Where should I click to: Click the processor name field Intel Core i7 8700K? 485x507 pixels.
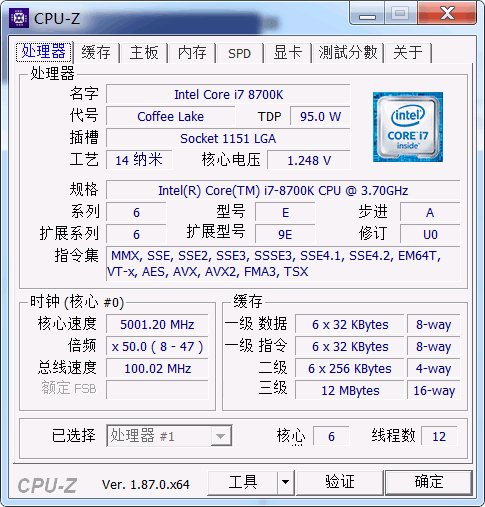[228, 94]
